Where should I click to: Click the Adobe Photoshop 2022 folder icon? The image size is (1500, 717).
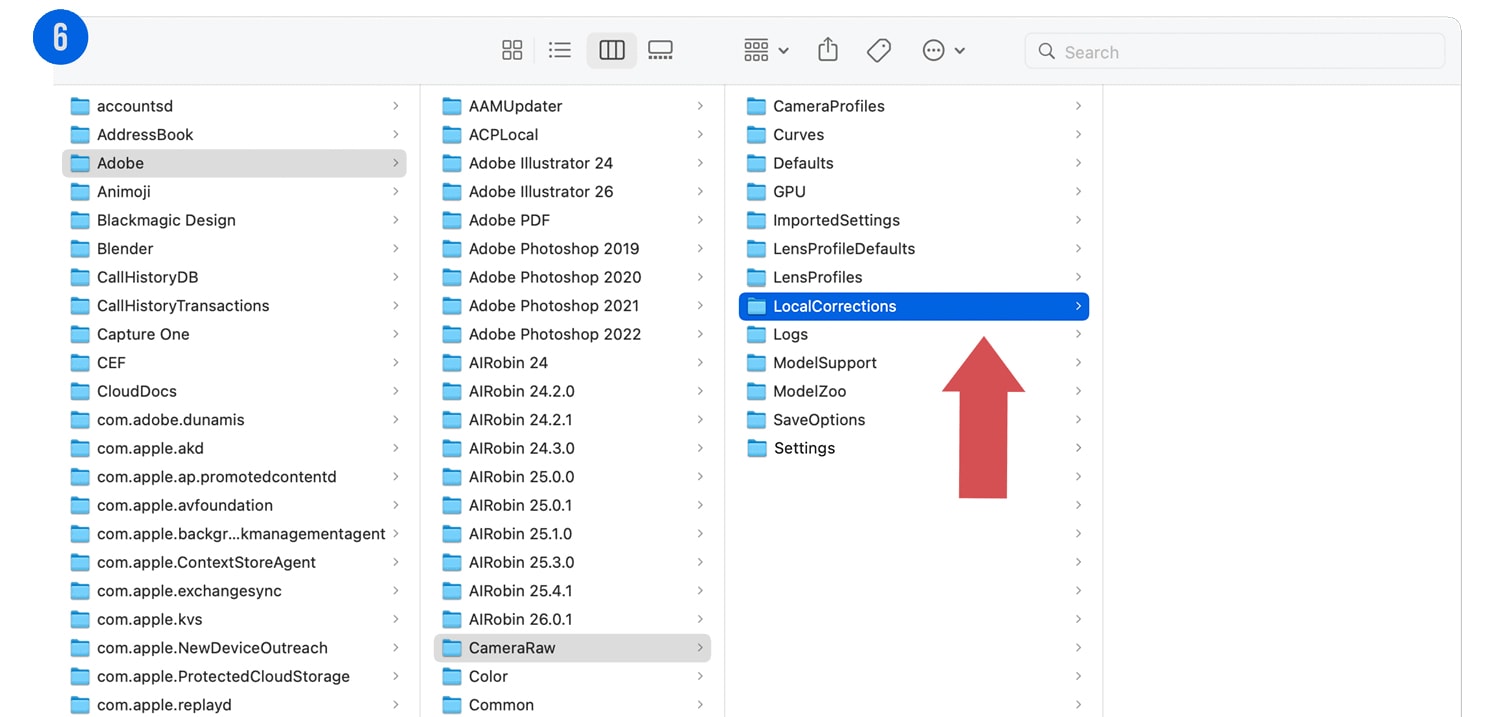click(452, 334)
